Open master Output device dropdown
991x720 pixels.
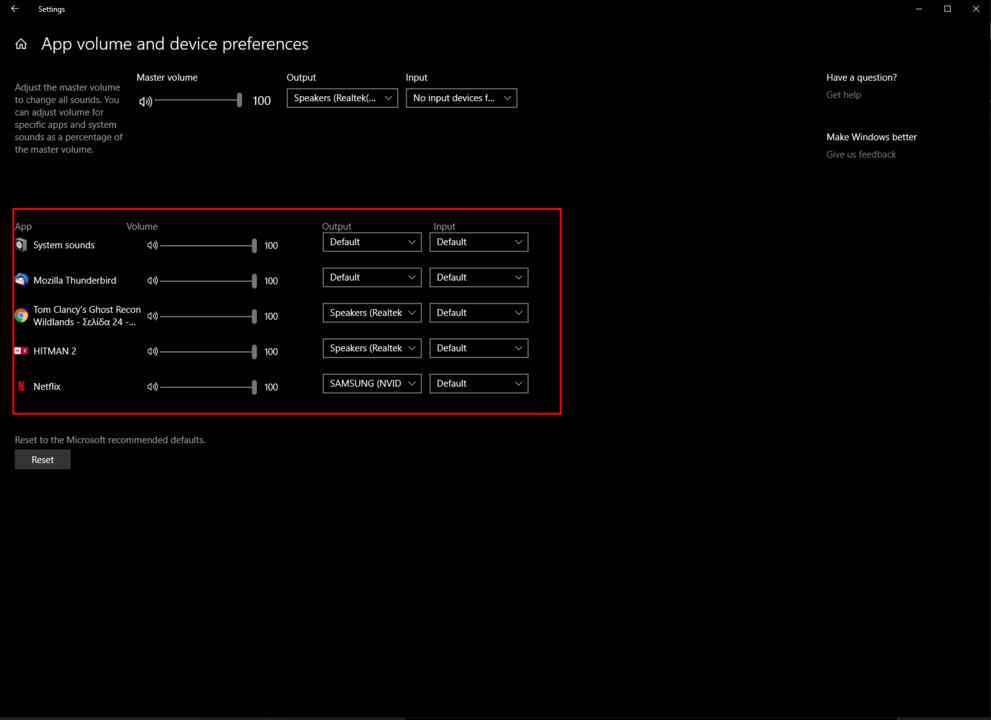[x=342, y=98]
